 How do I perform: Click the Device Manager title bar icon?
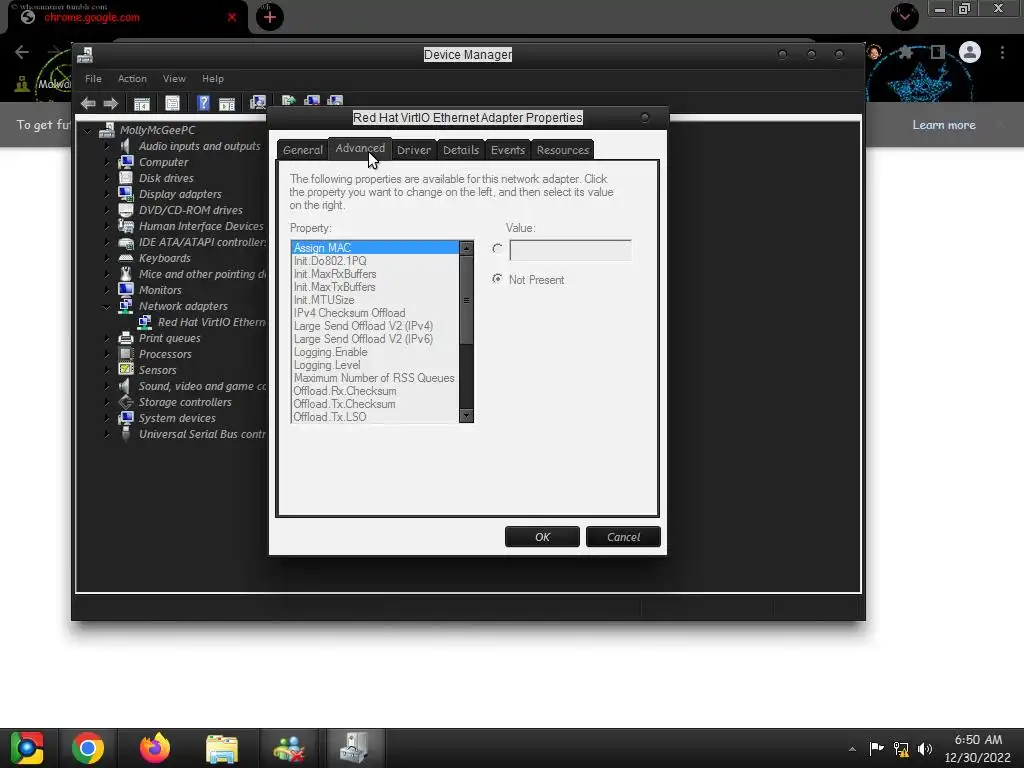point(85,55)
